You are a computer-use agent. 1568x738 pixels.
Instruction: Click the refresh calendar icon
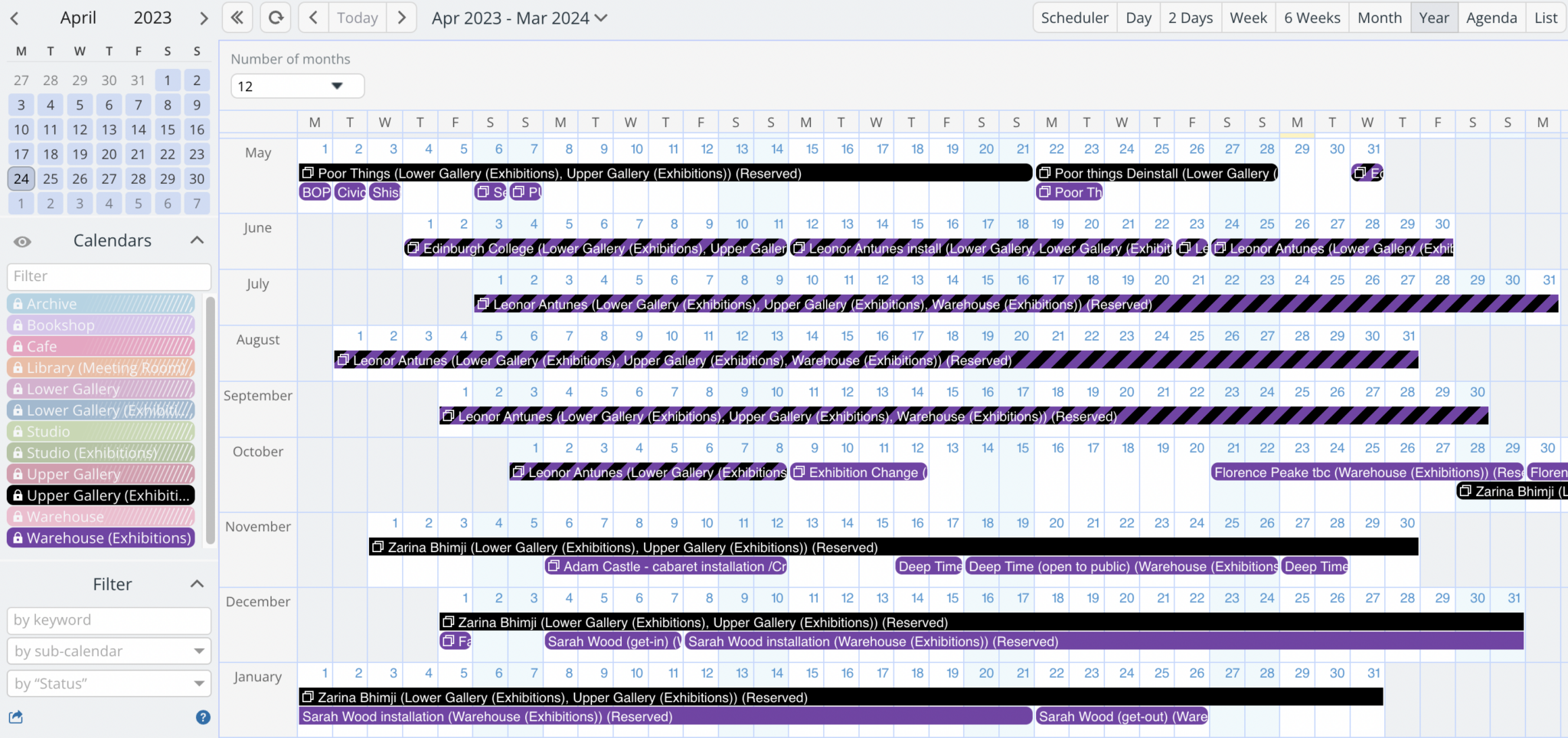click(x=275, y=17)
